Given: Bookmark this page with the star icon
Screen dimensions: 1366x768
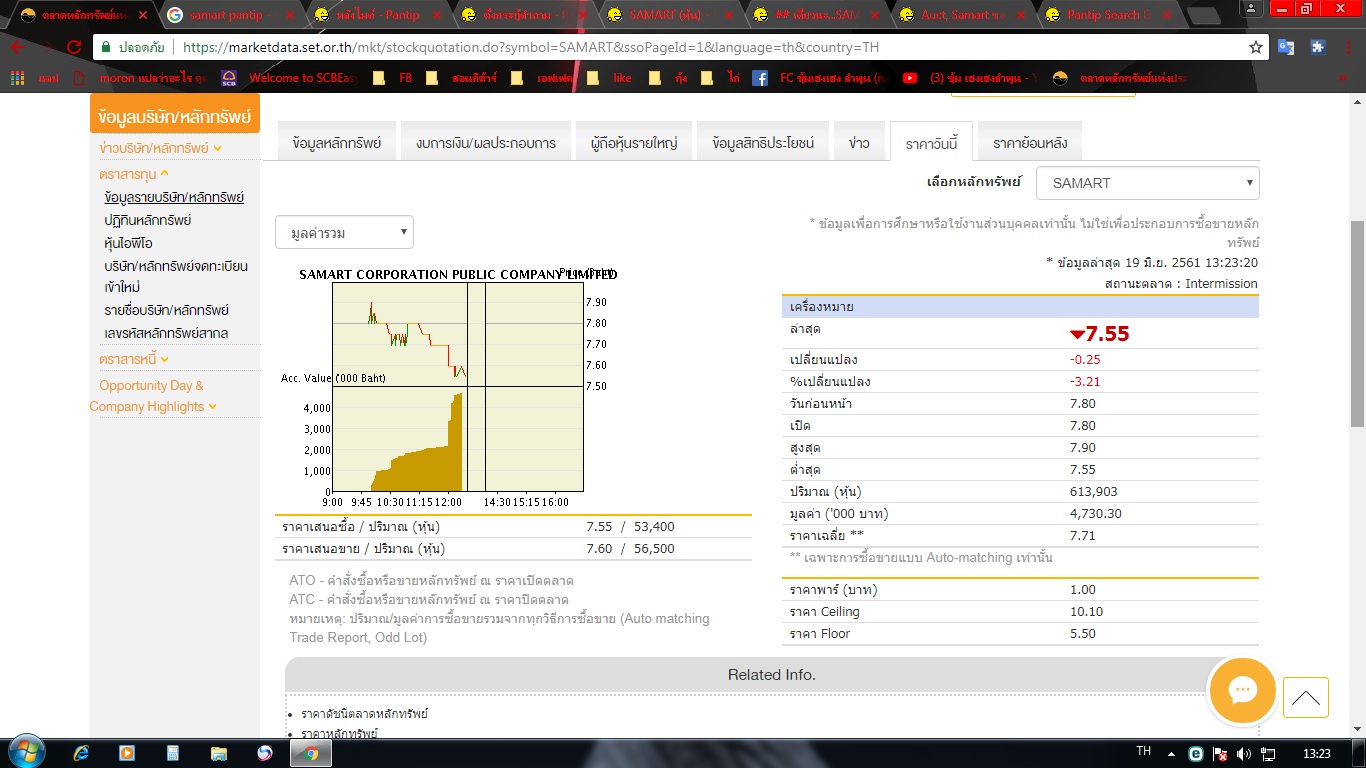Looking at the screenshot, I should coord(1256,47).
